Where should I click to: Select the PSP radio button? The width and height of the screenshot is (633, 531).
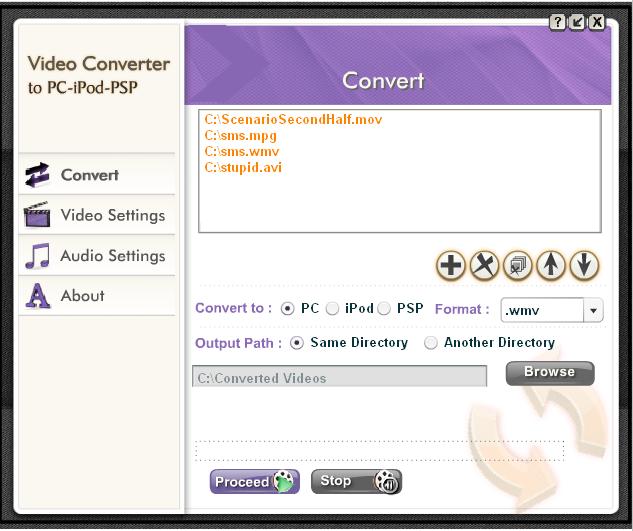[x=384, y=309]
